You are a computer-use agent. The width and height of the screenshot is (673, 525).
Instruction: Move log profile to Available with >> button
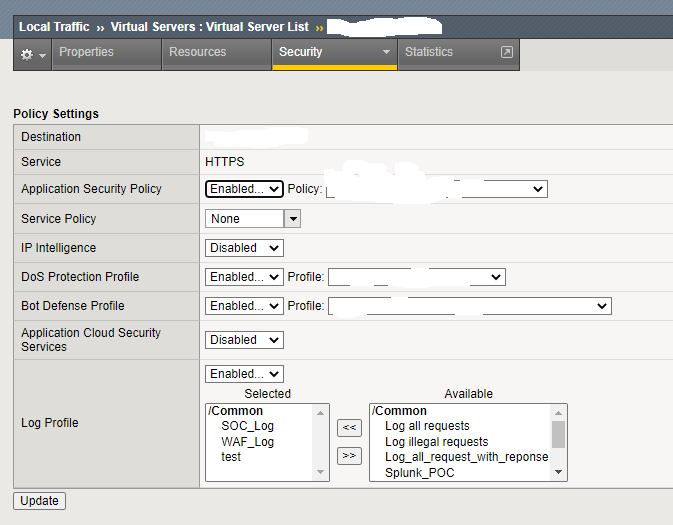pos(349,456)
